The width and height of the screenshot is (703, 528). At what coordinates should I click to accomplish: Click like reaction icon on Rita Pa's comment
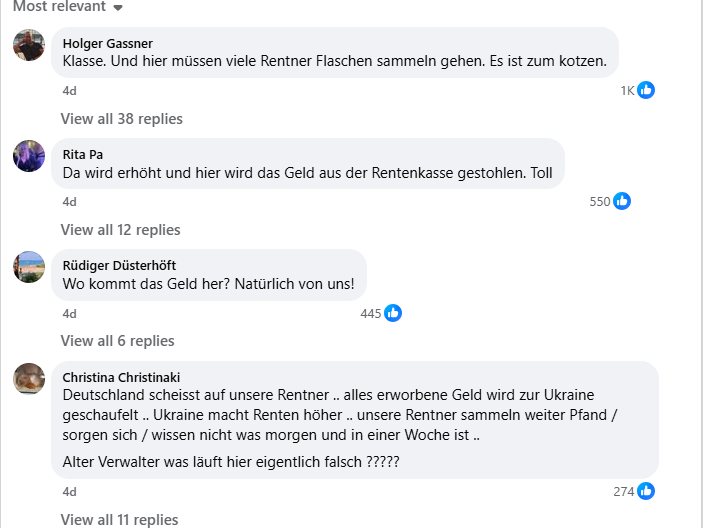point(622,201)
